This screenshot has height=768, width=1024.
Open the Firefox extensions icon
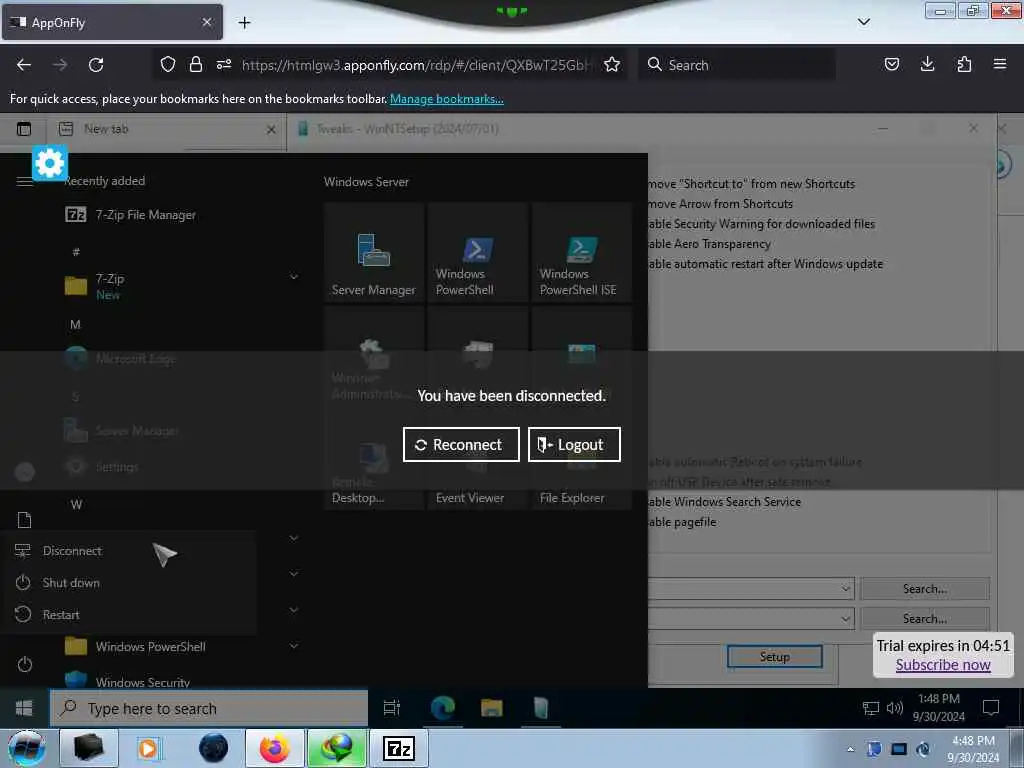(964, 64)
